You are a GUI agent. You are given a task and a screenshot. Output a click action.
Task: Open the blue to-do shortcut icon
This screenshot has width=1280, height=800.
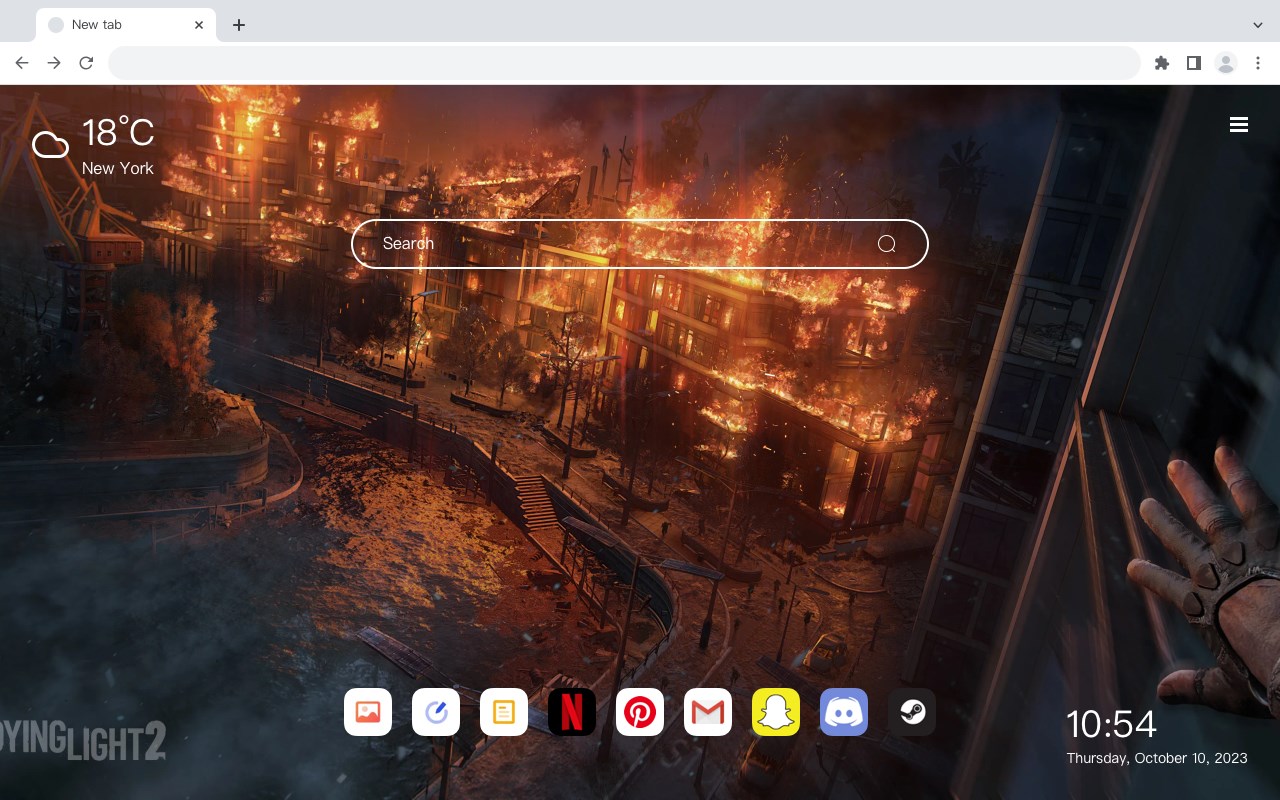(436, 712)
